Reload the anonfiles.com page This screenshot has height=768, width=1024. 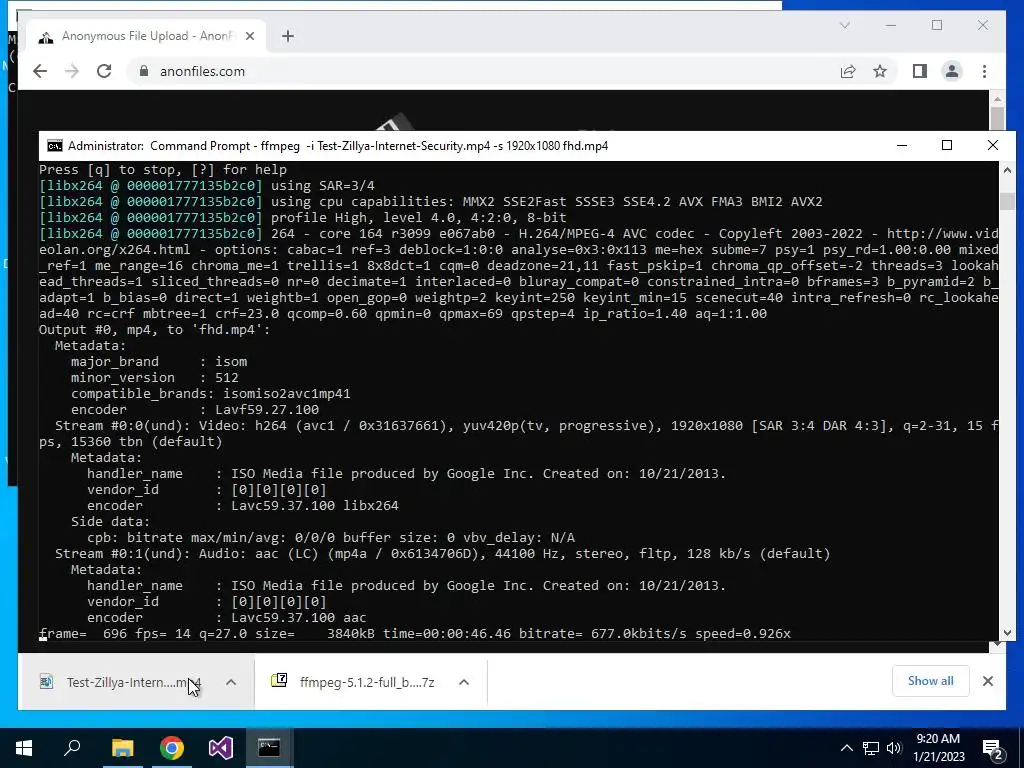pos(104,71)
